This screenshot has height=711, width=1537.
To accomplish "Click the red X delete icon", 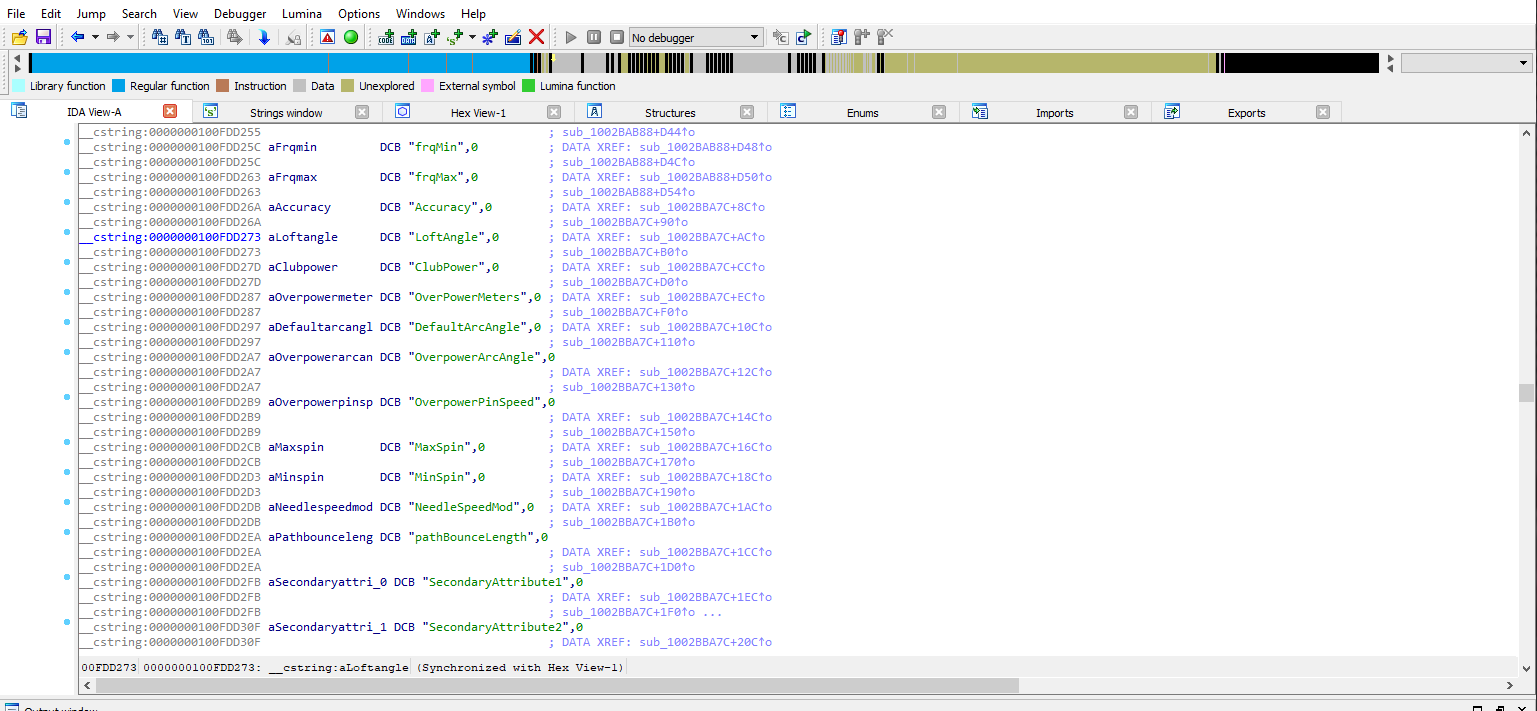I will point(536,37).
